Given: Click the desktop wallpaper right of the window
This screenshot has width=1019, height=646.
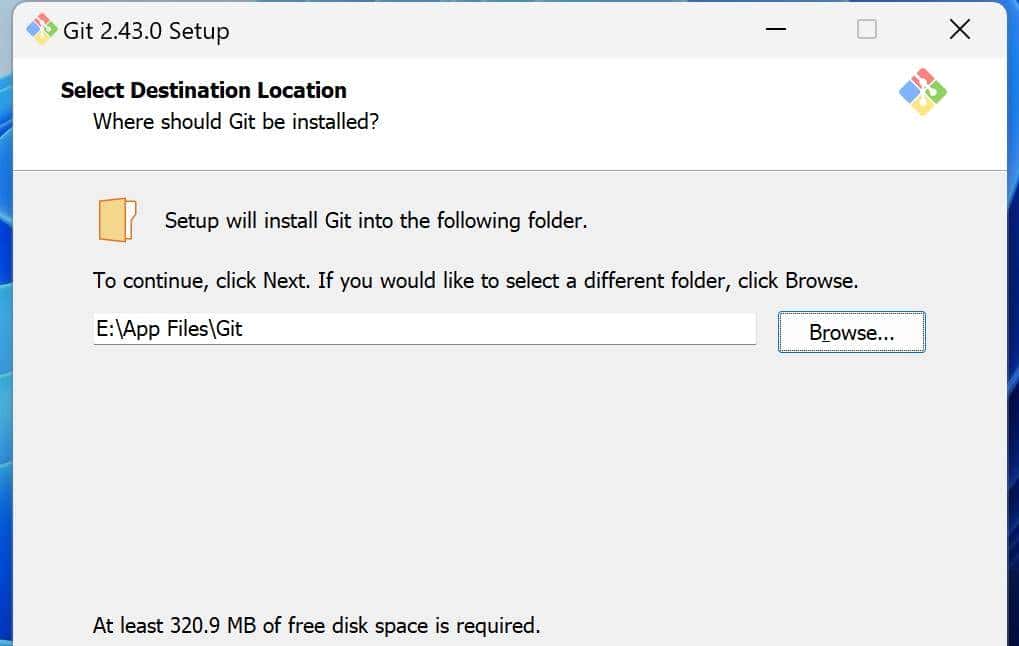Looking at the screenshot, I should pos(1013,400).
